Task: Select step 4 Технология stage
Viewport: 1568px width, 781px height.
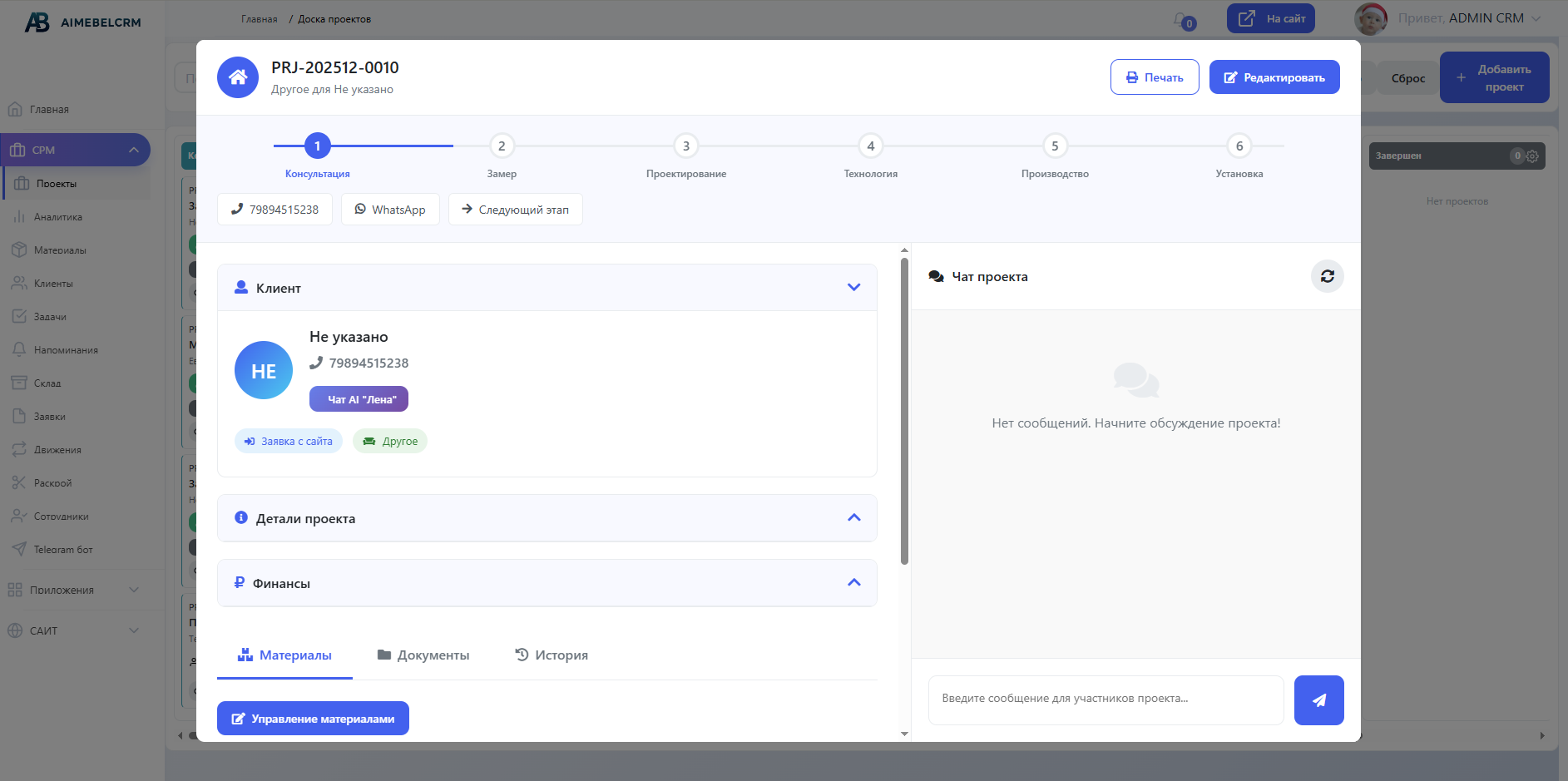Action: 870,146
